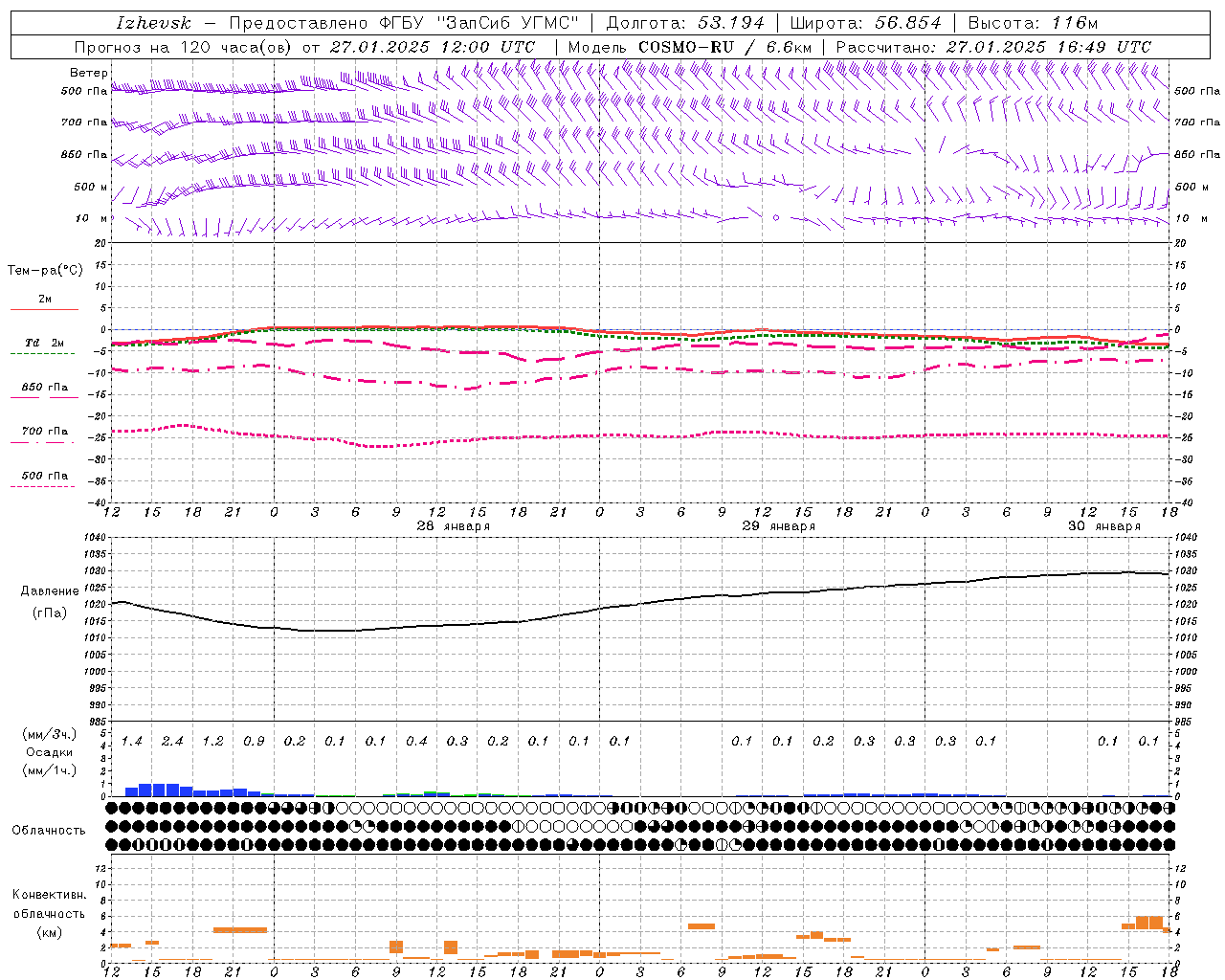The height and width of the screenshot is (980, 1225).
Task: Click the Давление pressure panel label
Action: pyautogui.click(x=50, y=591)
